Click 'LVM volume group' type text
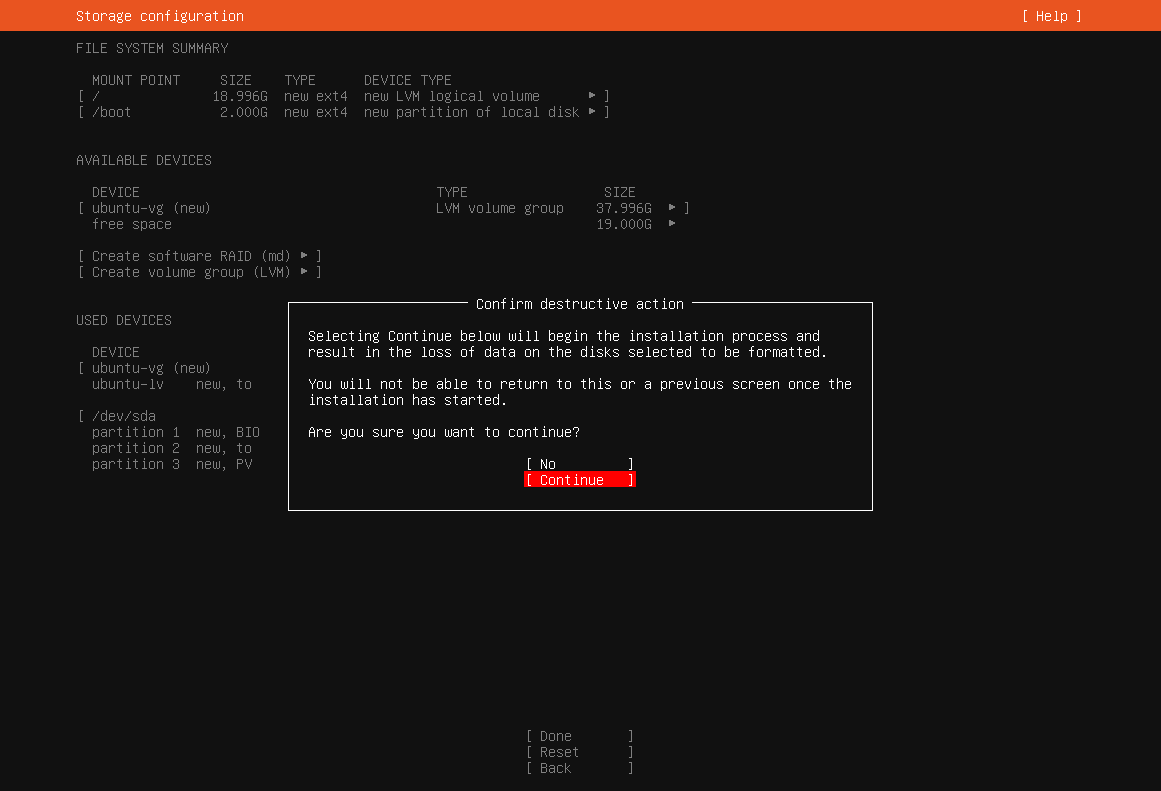The height and width of the screenshot is (791, 1161). tap(500, 208)
